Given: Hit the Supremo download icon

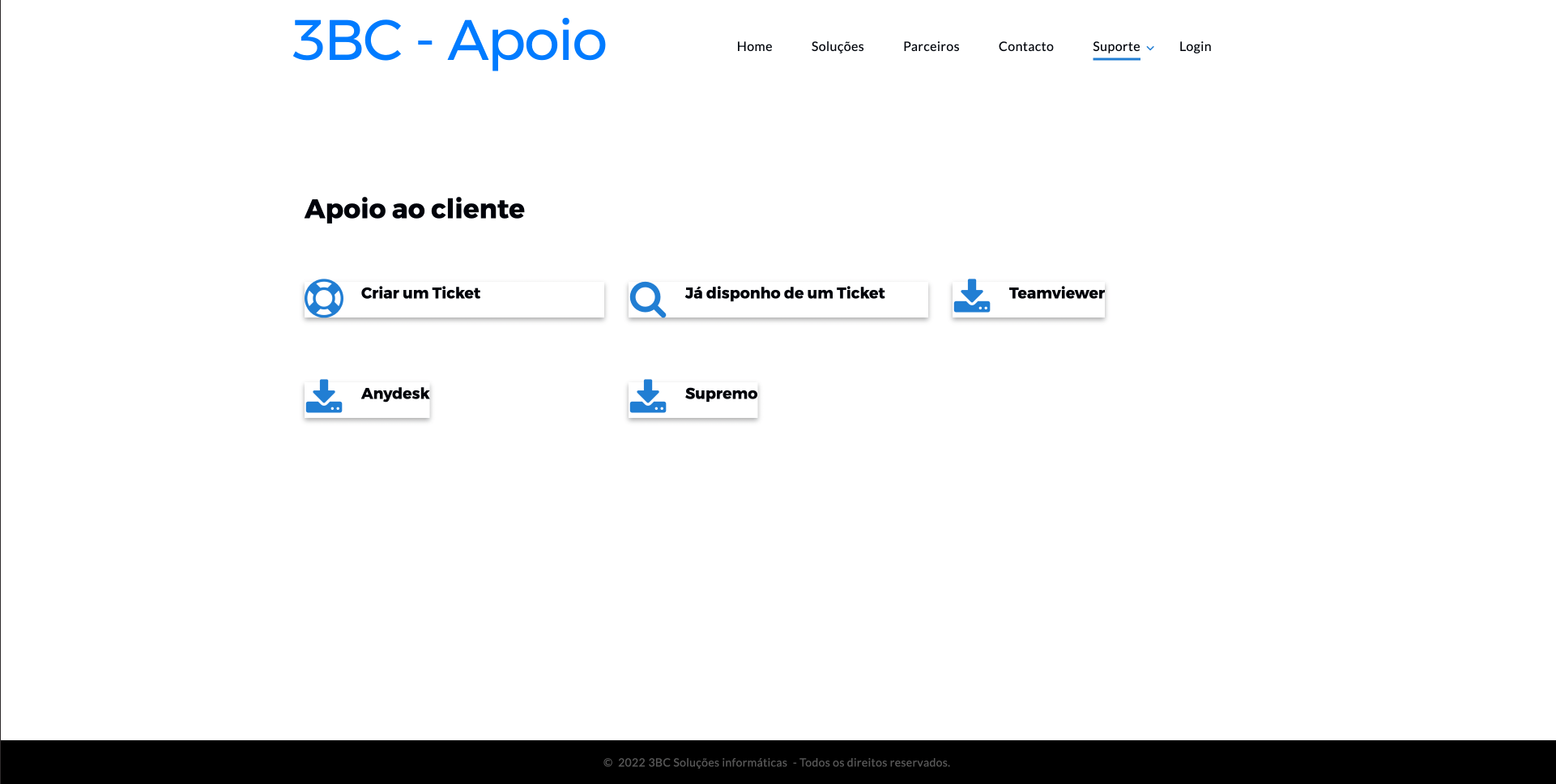Looking at the screenshot, I should (648, 397).
